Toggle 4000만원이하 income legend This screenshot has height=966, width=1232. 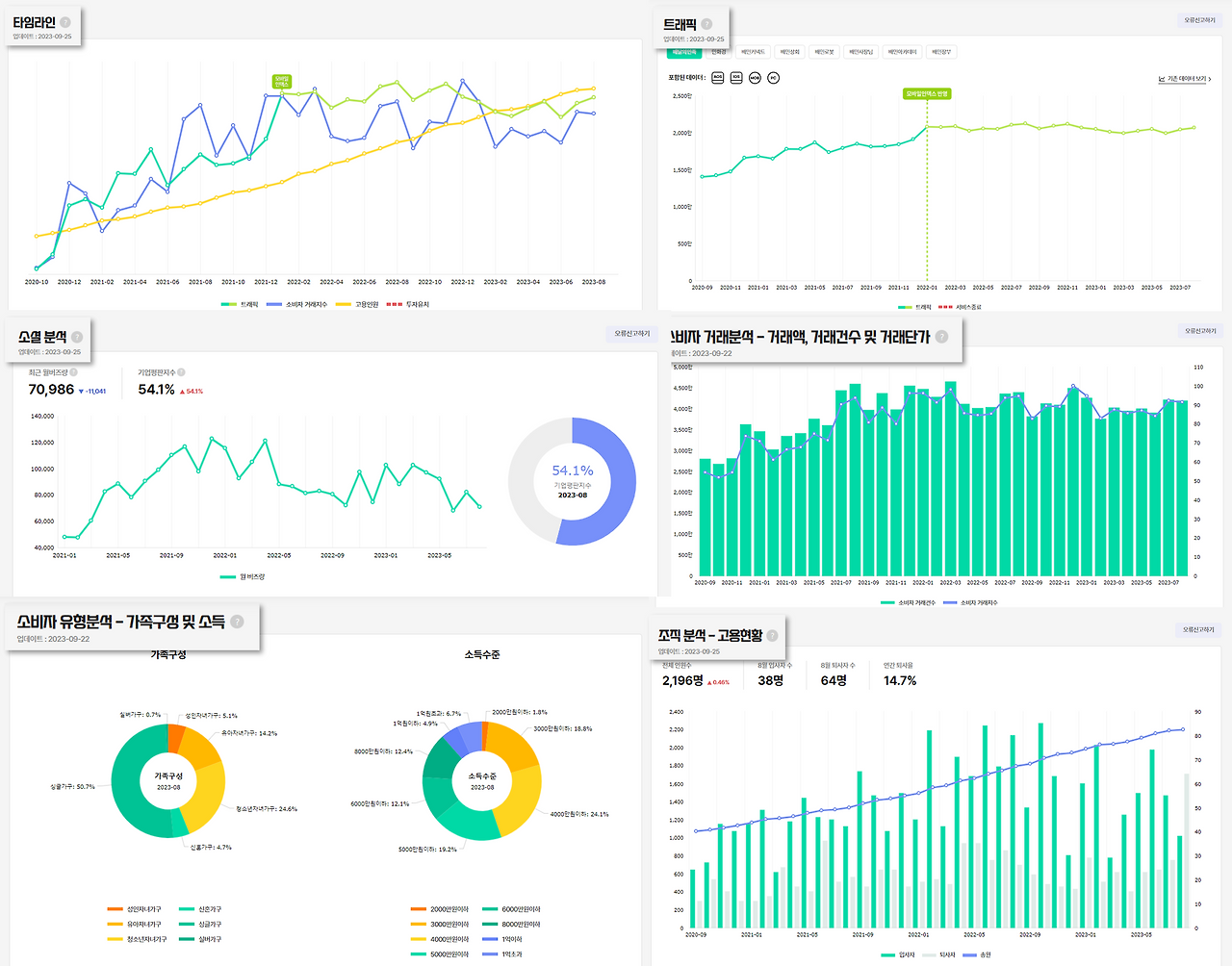(440, 939)
